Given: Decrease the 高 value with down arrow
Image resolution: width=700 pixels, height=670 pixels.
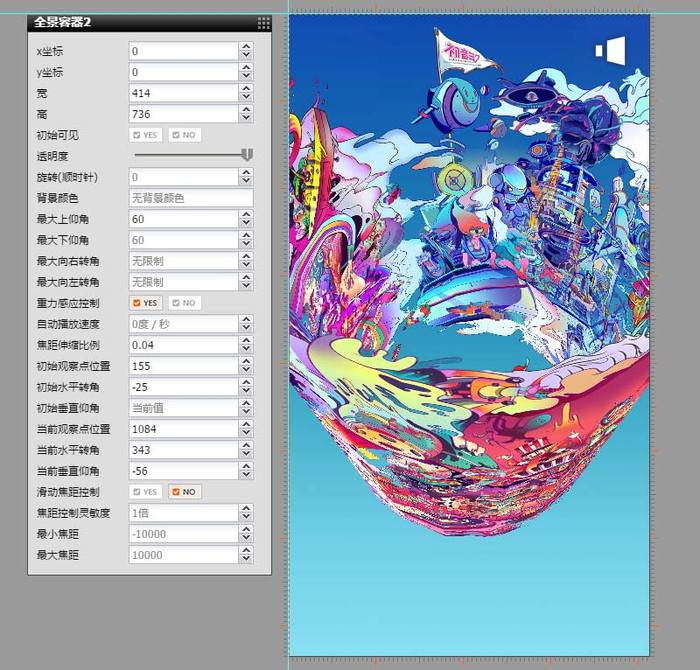Looking at the screenshot, I should (x=246, y=119).
